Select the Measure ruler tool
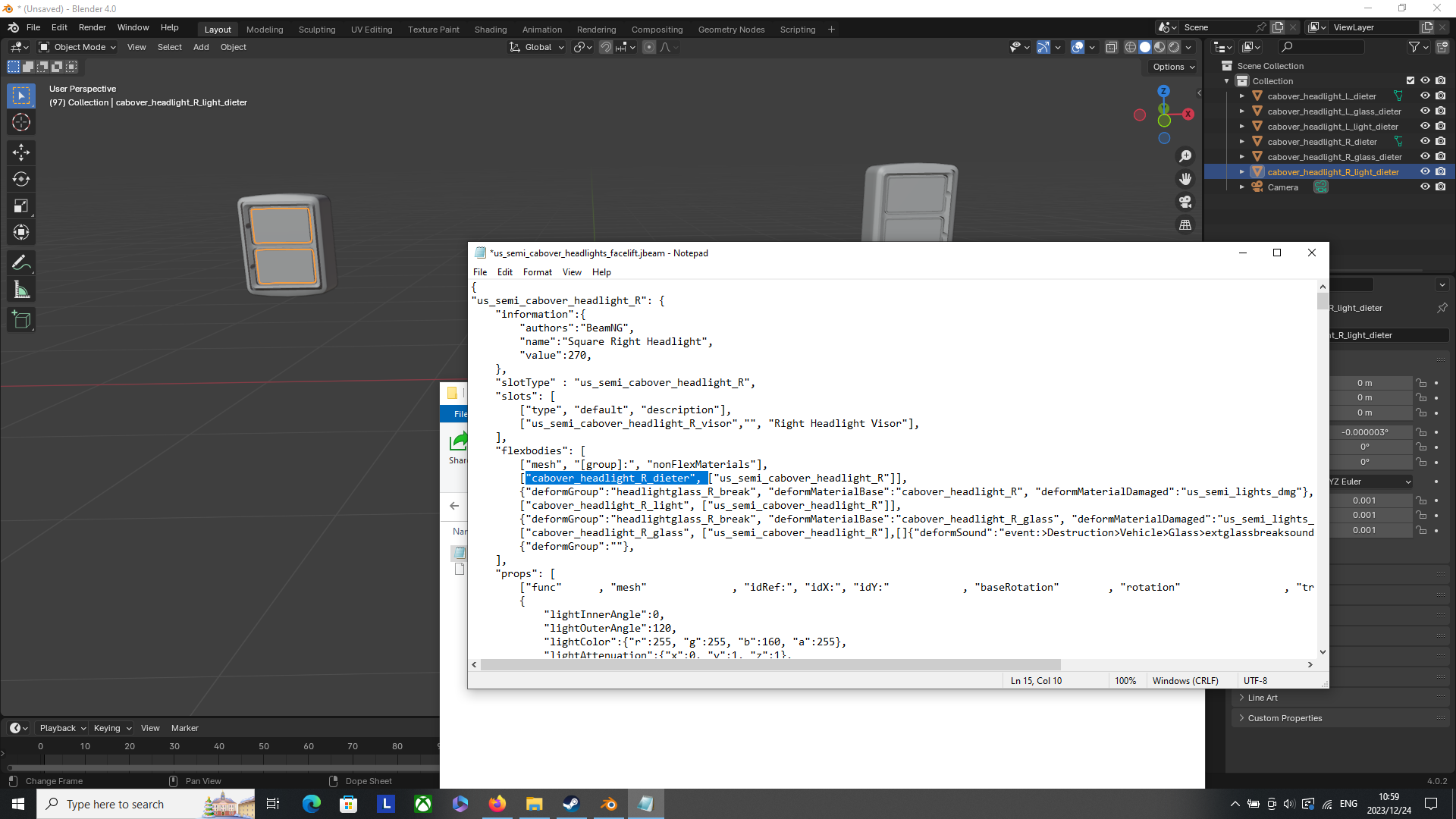Viewport: 1456px width, 819px height. tap(21, 290)
